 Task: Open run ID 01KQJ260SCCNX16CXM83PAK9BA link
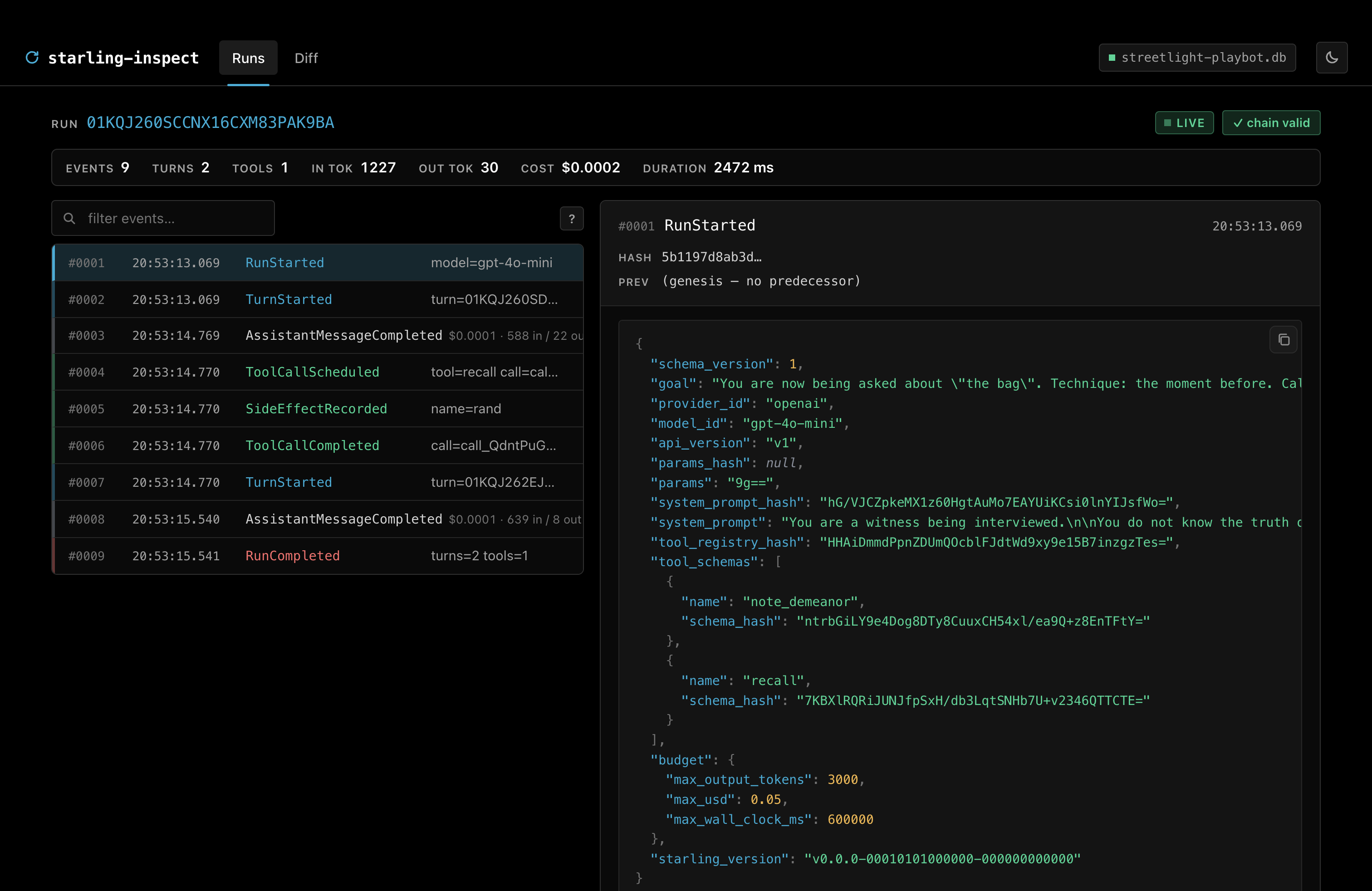(x=211, y=123)
